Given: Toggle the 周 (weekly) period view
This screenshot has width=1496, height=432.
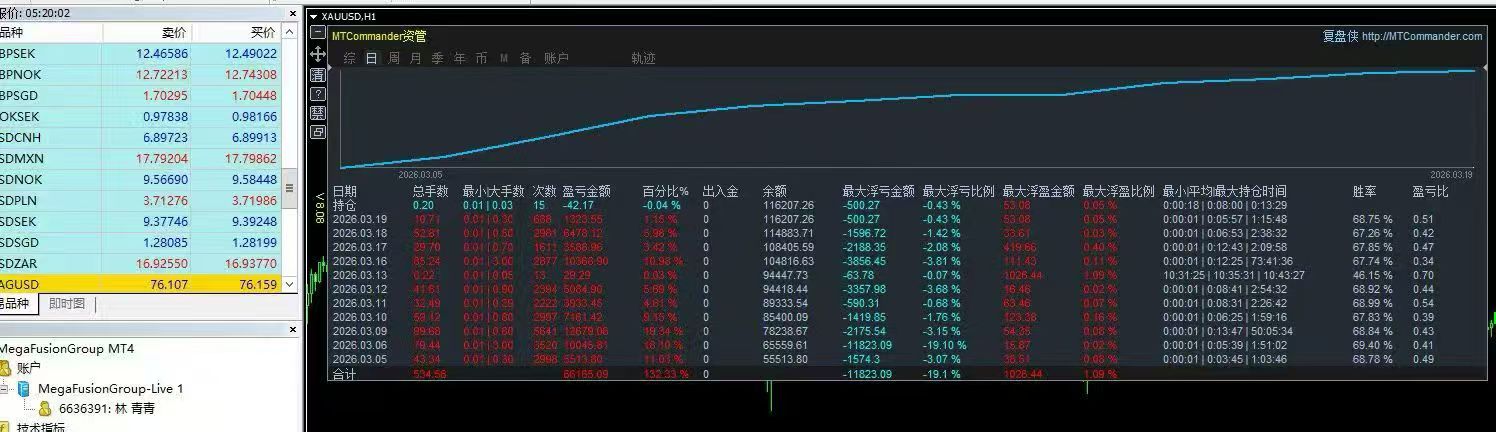Looking at the screenshot, I should pyautogui.click(x=394, y=59).
